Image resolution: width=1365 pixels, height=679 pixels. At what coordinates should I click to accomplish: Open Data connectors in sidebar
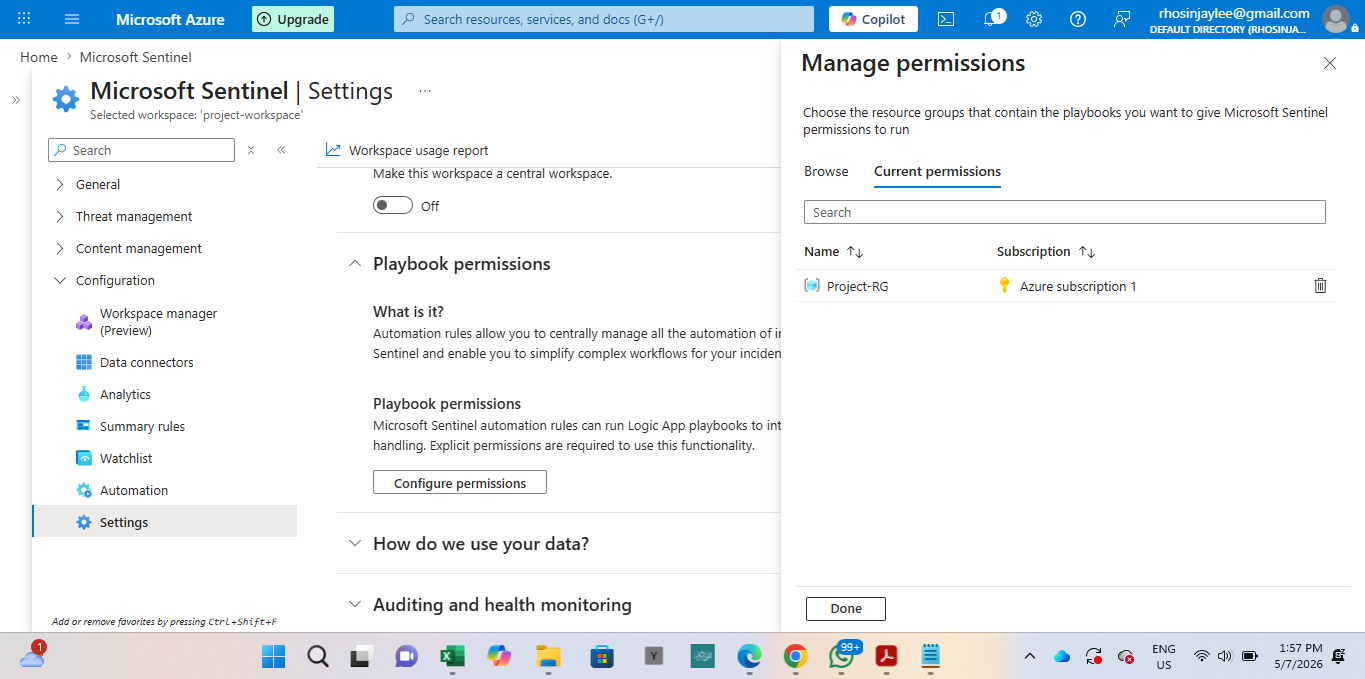(x=146, y=362)
